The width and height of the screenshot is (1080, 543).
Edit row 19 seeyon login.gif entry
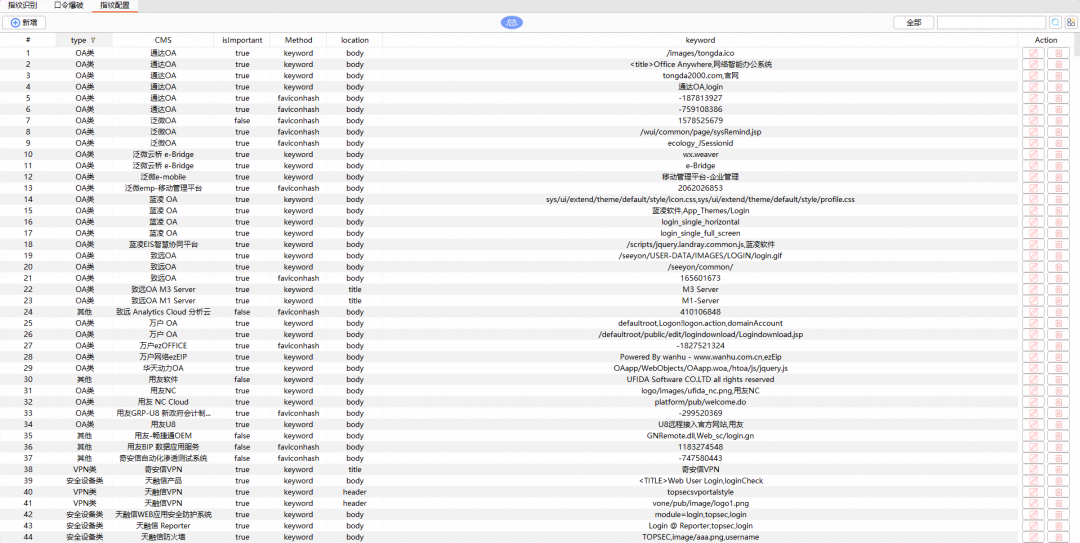[x=1033, y=256]
